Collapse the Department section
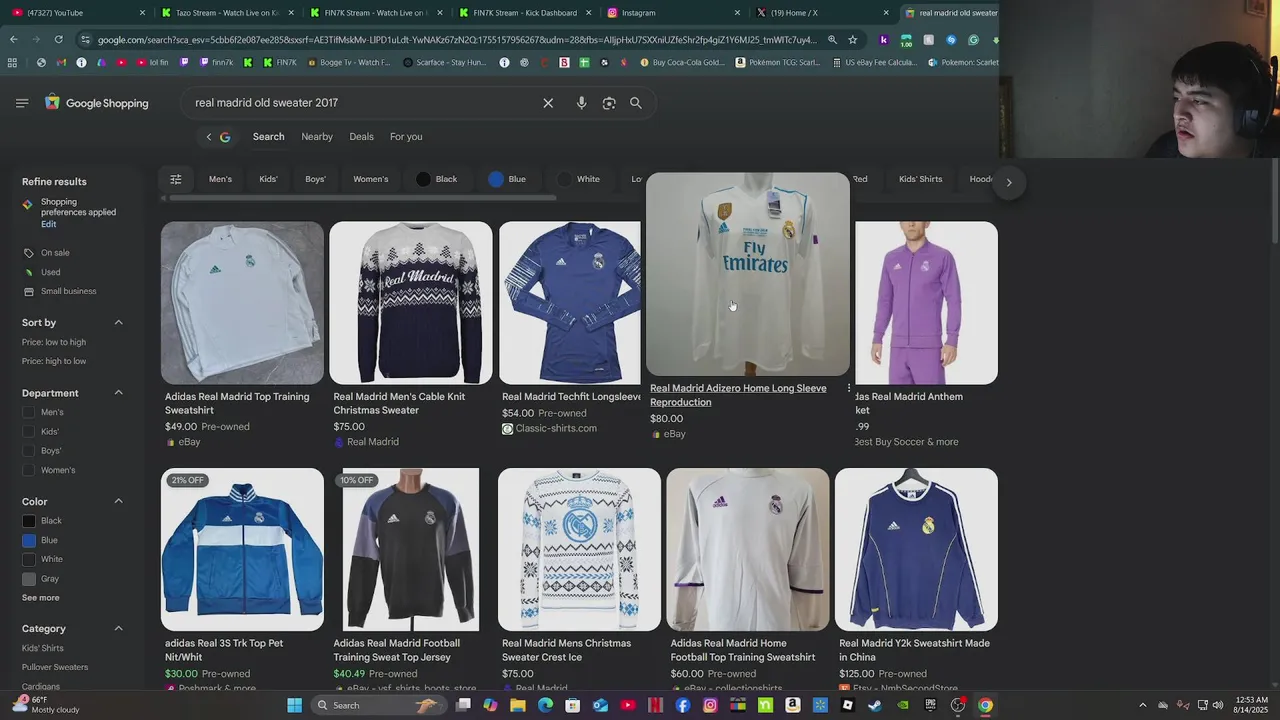 (x=118, y=393)
